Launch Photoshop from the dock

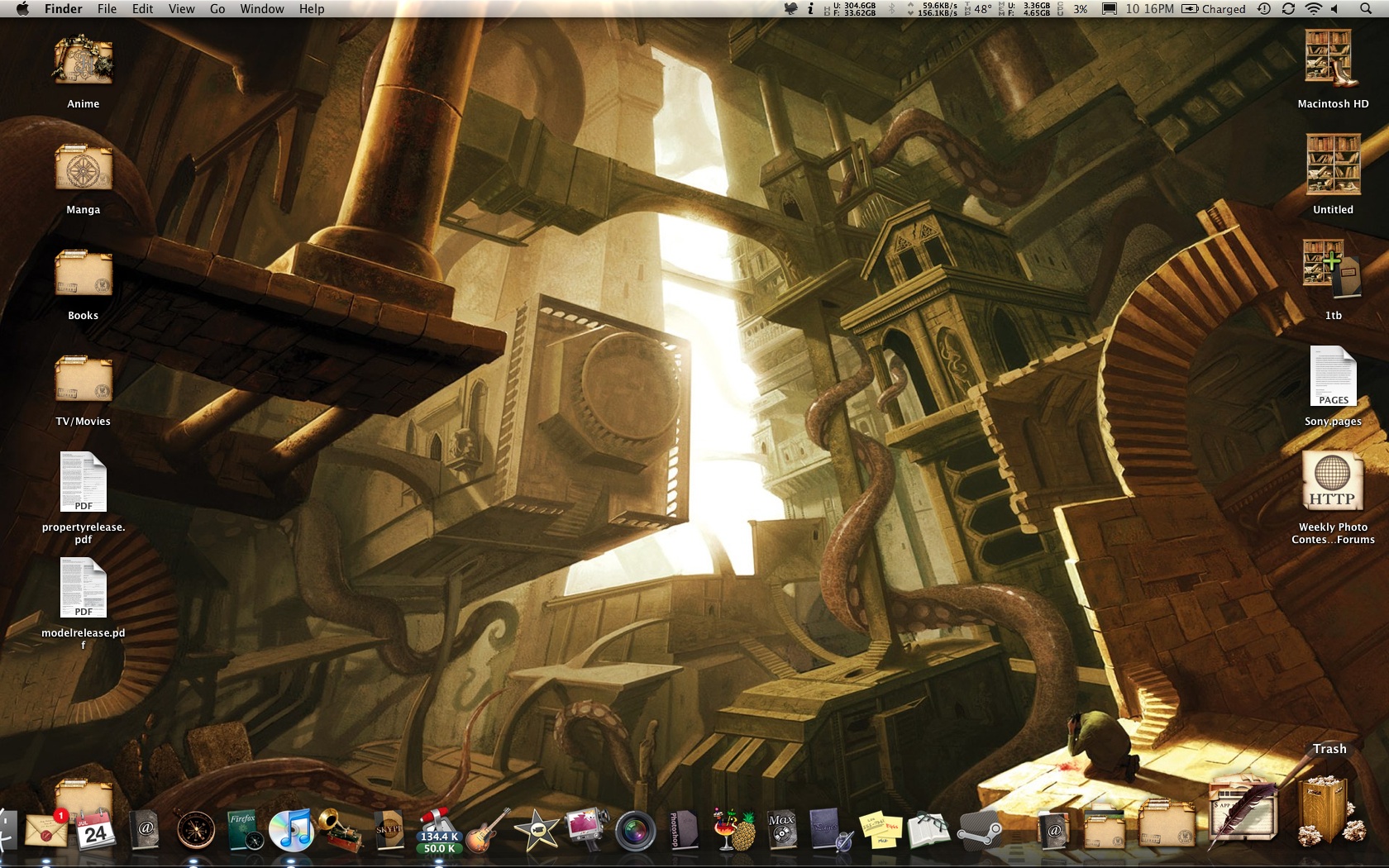(x=684, y=830)
